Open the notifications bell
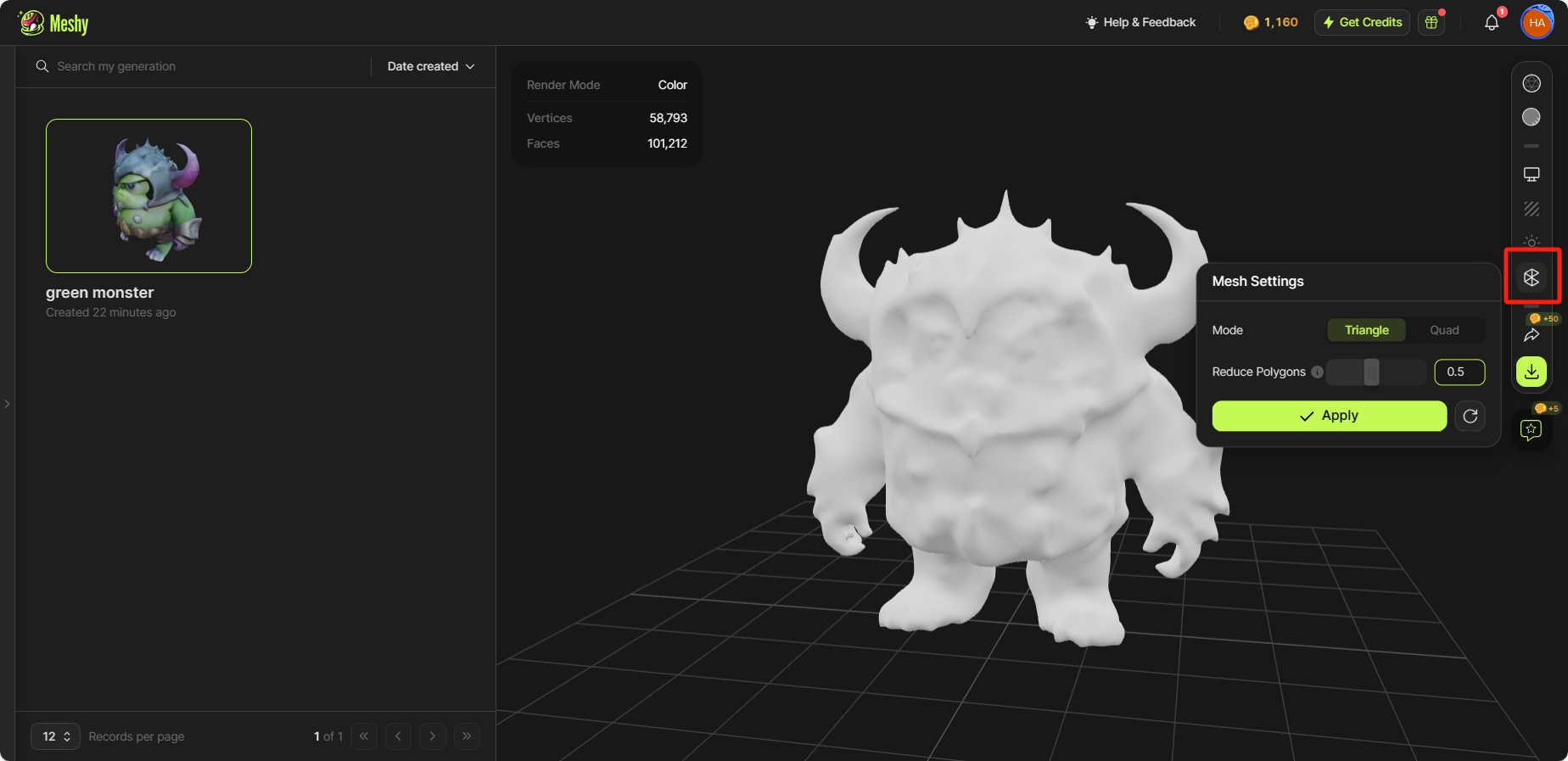 pyautogui.click(x=1492, y=23)
